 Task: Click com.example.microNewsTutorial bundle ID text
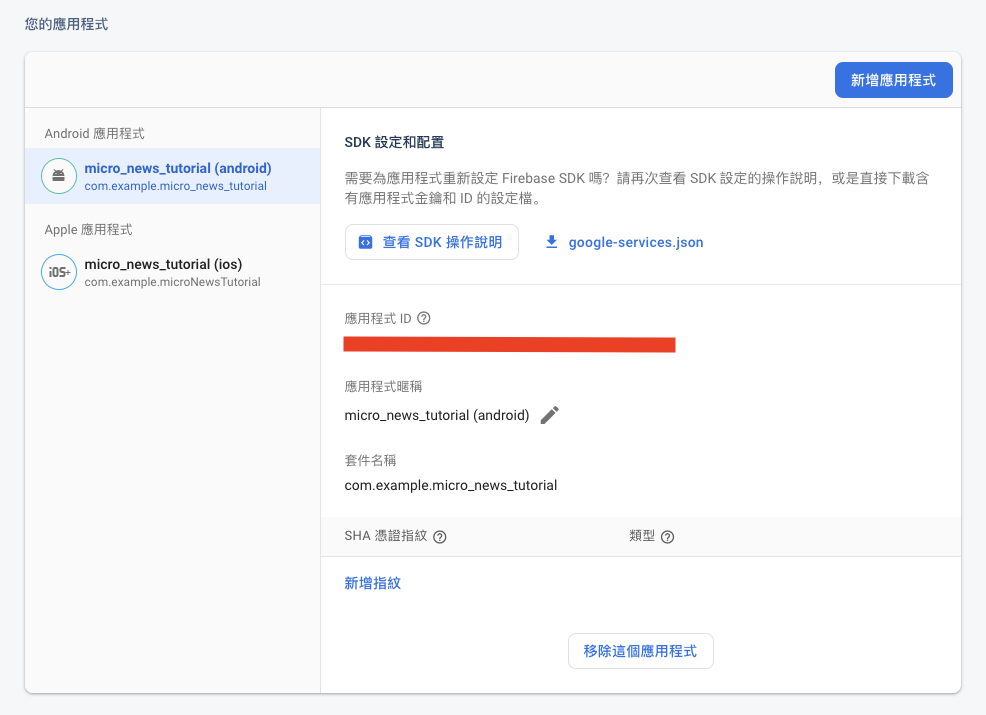click(x=172, y=282)
